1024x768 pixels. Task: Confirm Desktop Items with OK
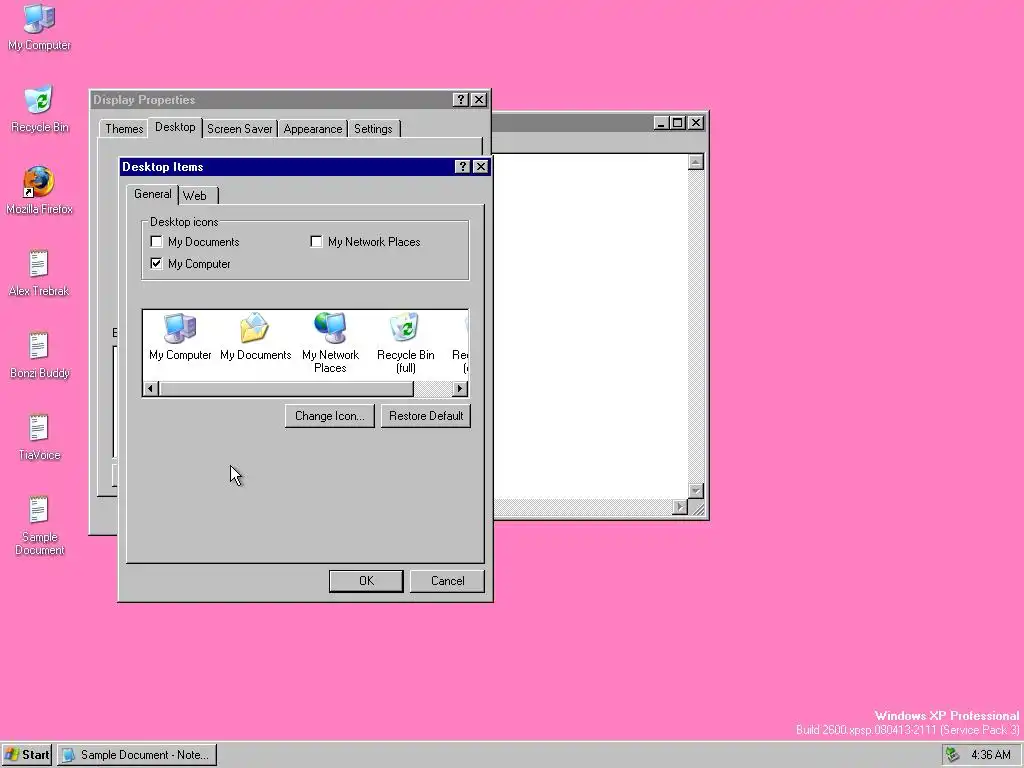[366, 581]
